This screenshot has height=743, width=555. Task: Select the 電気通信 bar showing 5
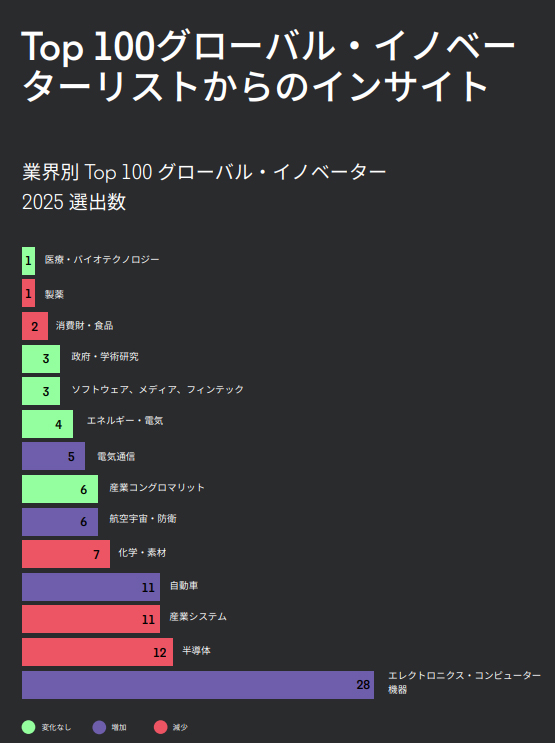tap(54, 456)
